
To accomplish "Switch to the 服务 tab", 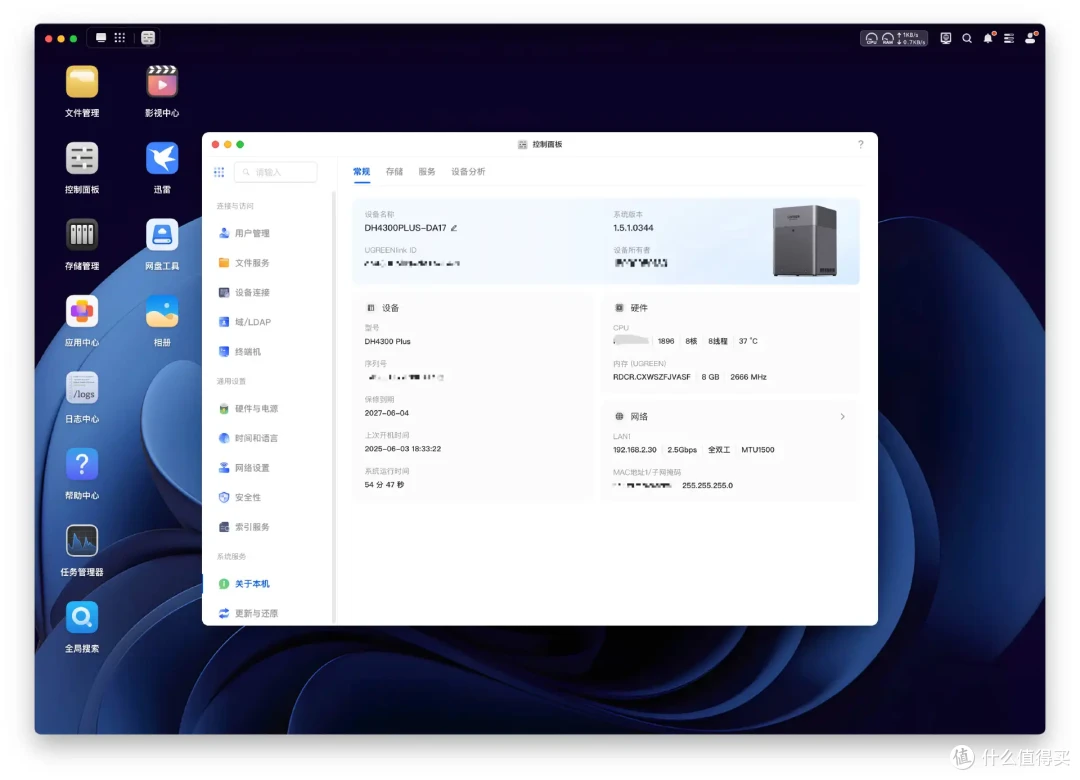I will (x=426, y=172).
